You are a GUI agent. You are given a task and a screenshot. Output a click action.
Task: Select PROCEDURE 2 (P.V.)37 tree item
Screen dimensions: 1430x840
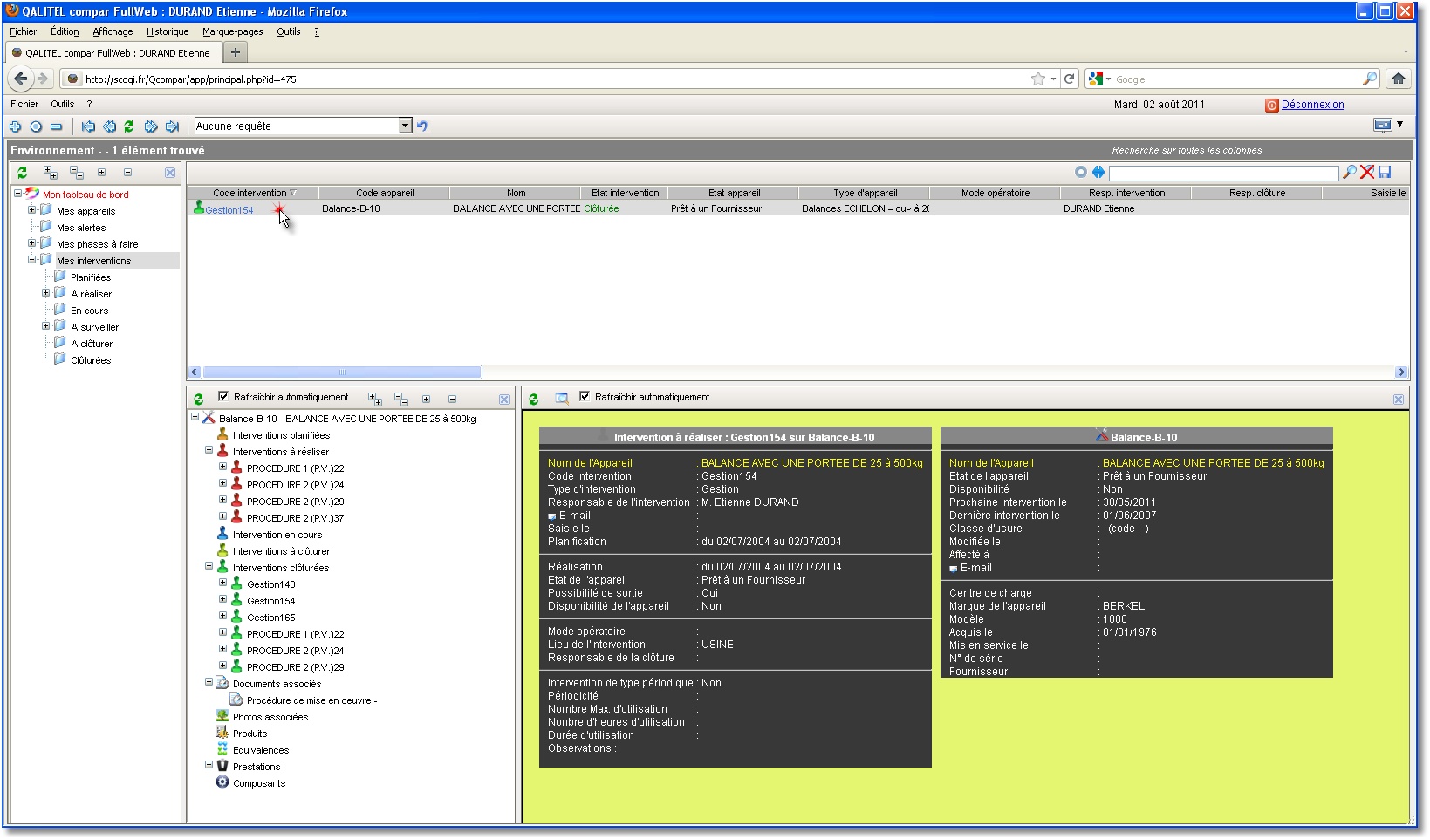(x=295, y=518)
